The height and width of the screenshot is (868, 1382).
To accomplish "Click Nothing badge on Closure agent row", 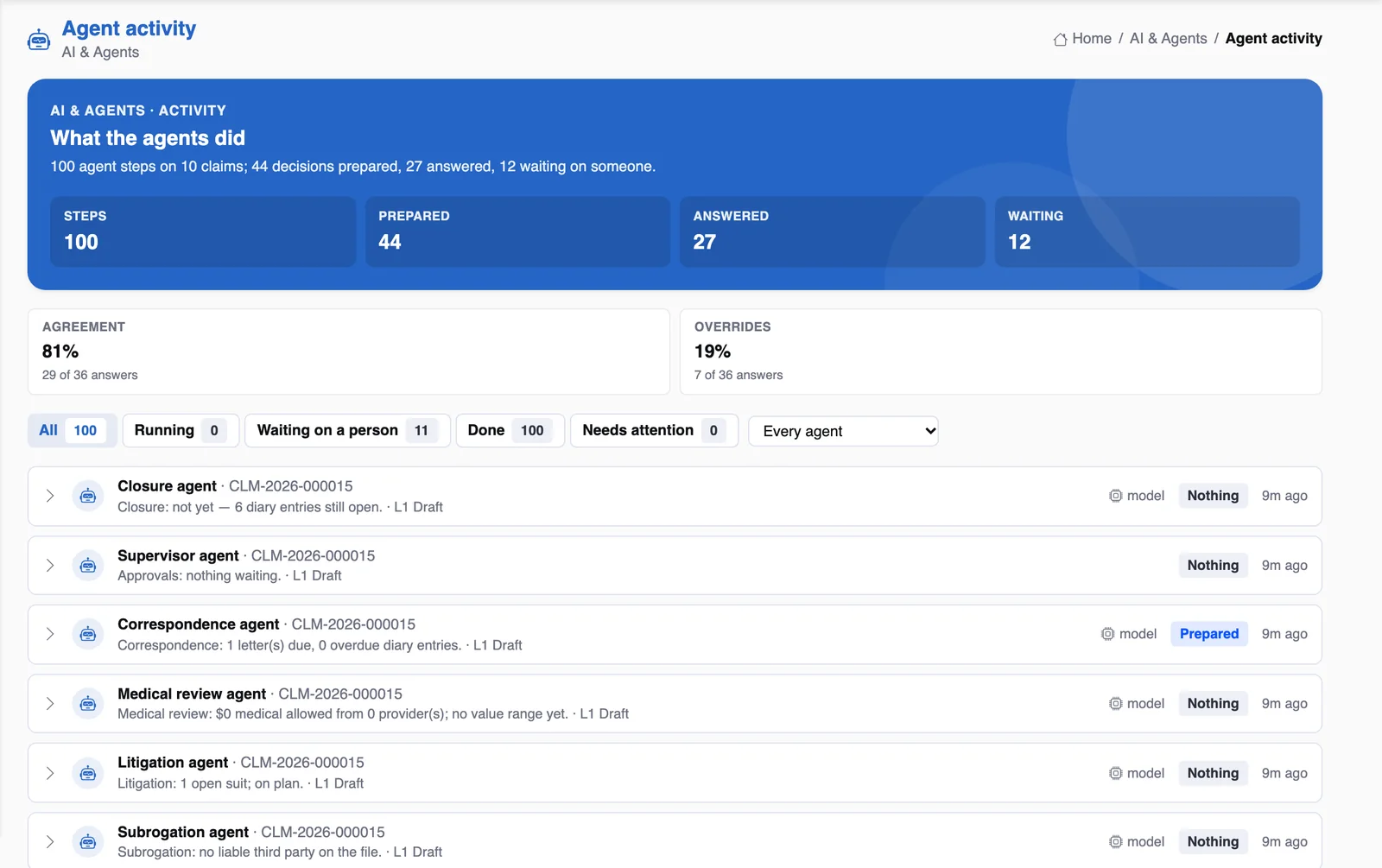I will click(1213, 496).
